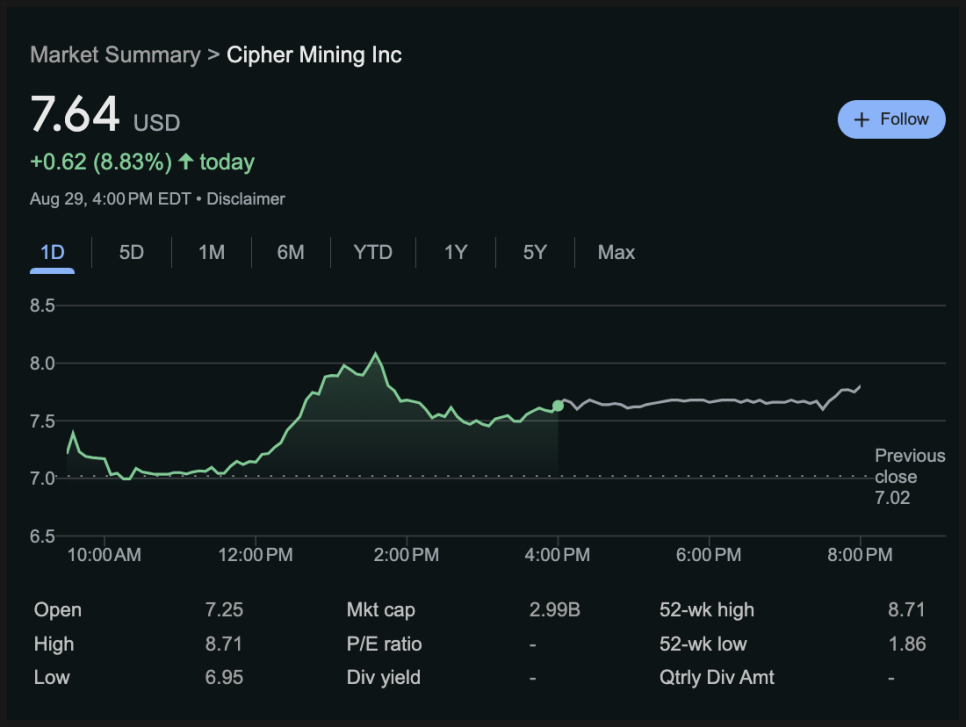This screenshot has width=966, height=727.
Task: Click the plus icon in Follow button
Action: coord(861,120)
